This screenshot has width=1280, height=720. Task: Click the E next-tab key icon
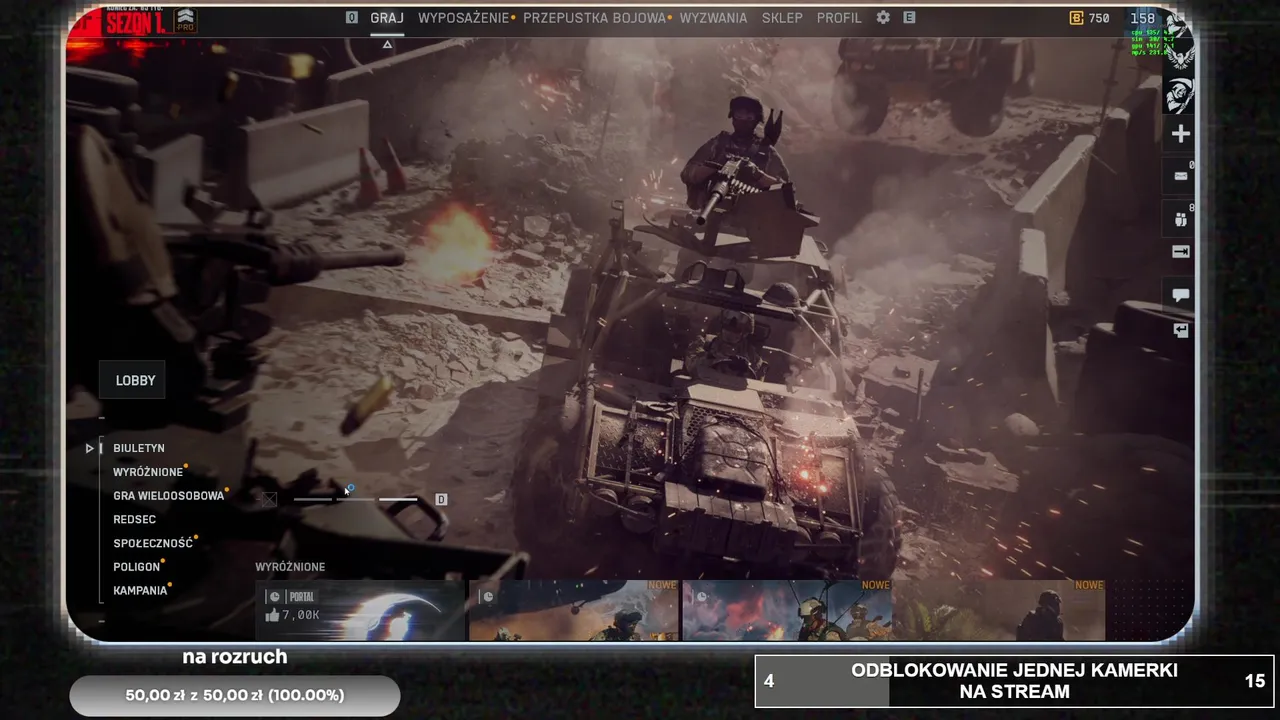[909, 18]
